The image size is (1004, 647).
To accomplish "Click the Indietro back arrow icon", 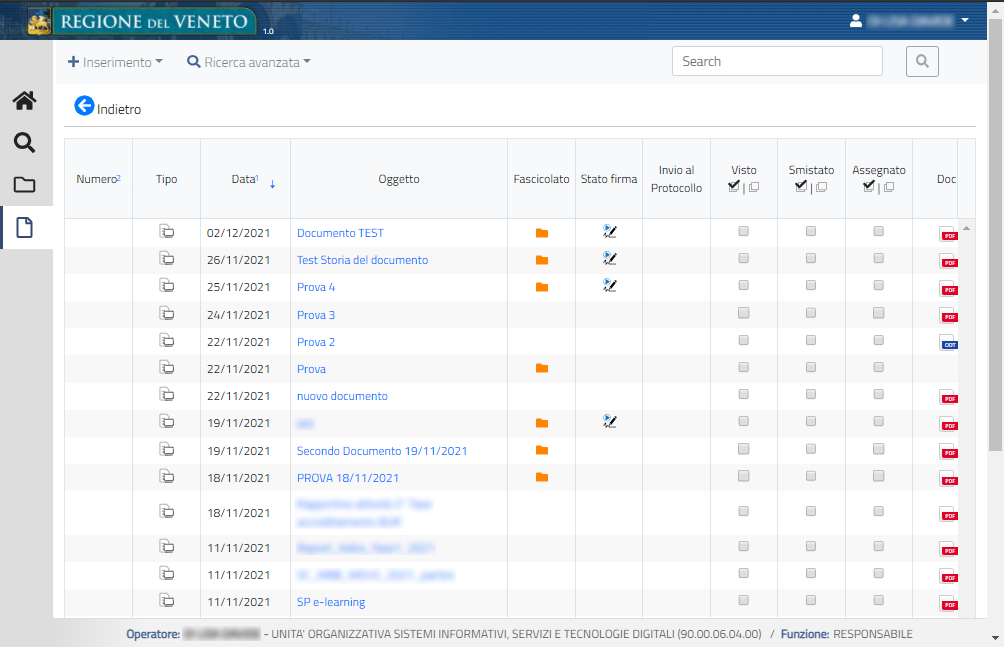I will pyautogui.click(x=84, y=106).
